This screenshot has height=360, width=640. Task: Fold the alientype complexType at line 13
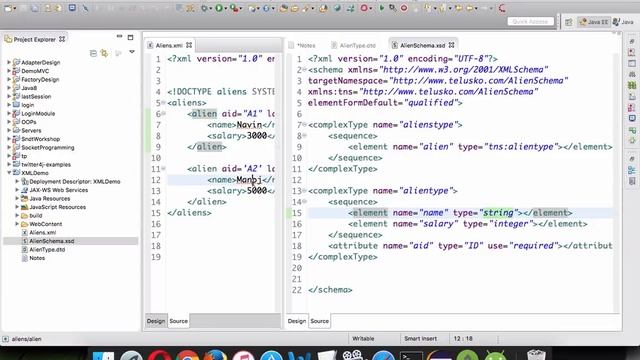304,191
